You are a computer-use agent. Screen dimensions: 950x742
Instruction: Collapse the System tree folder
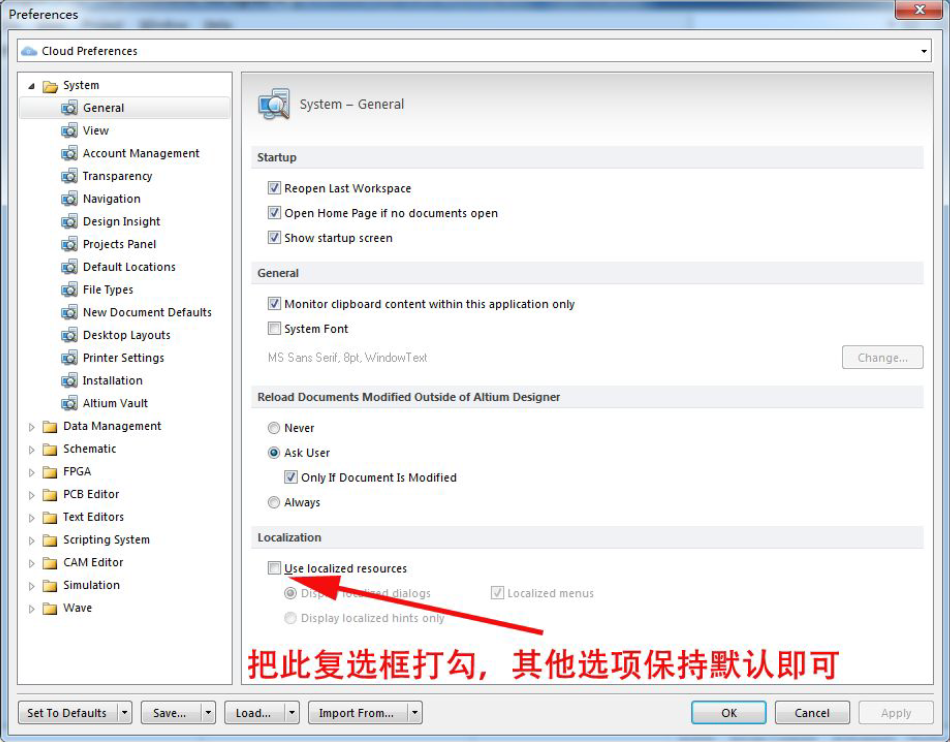pos(32,86)
